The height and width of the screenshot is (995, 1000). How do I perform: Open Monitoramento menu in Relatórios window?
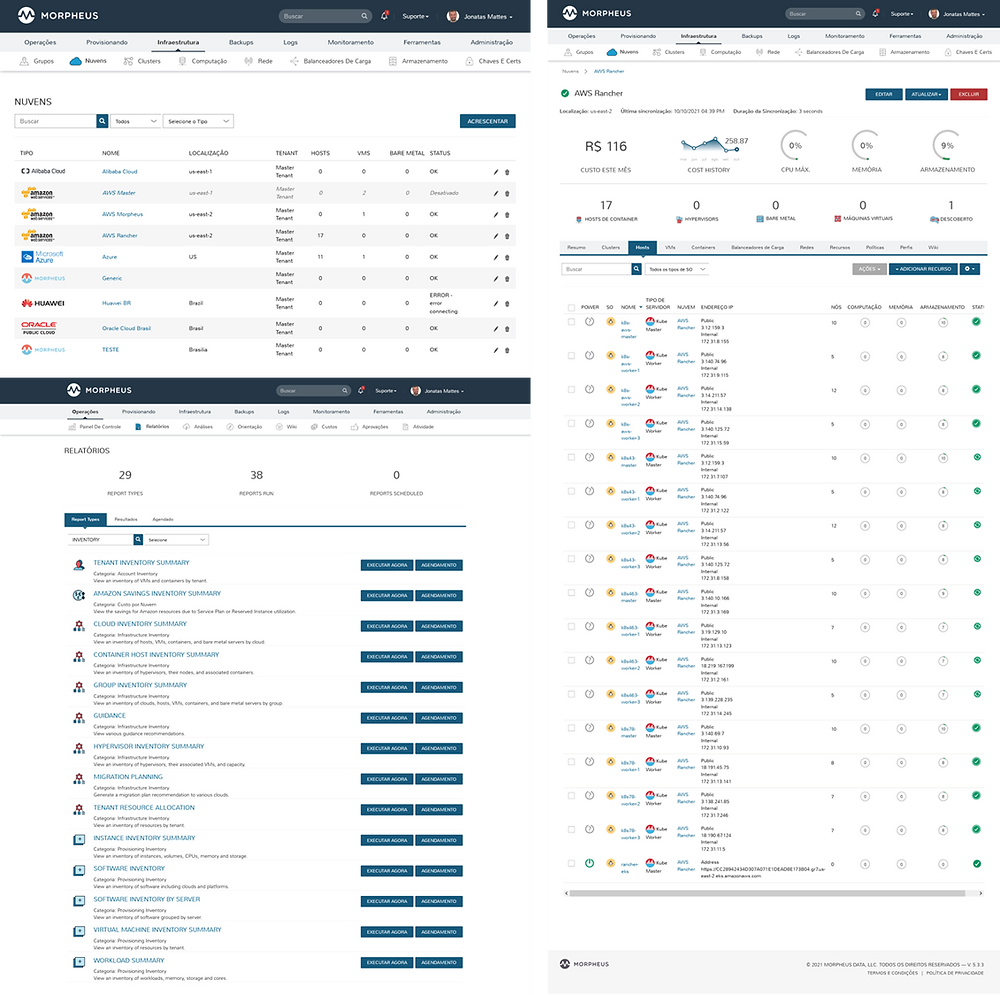[x=331, y=412]
